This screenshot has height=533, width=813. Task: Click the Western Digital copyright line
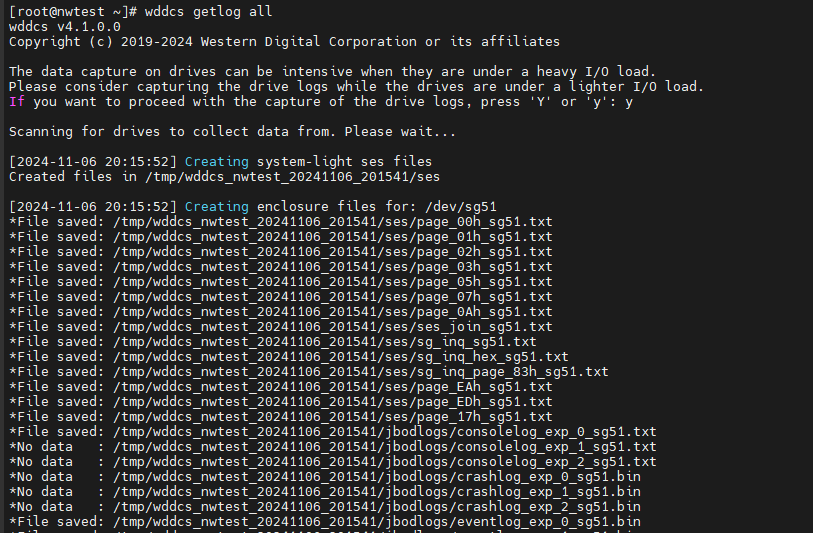pyautogui.click(x=284, y=41)
